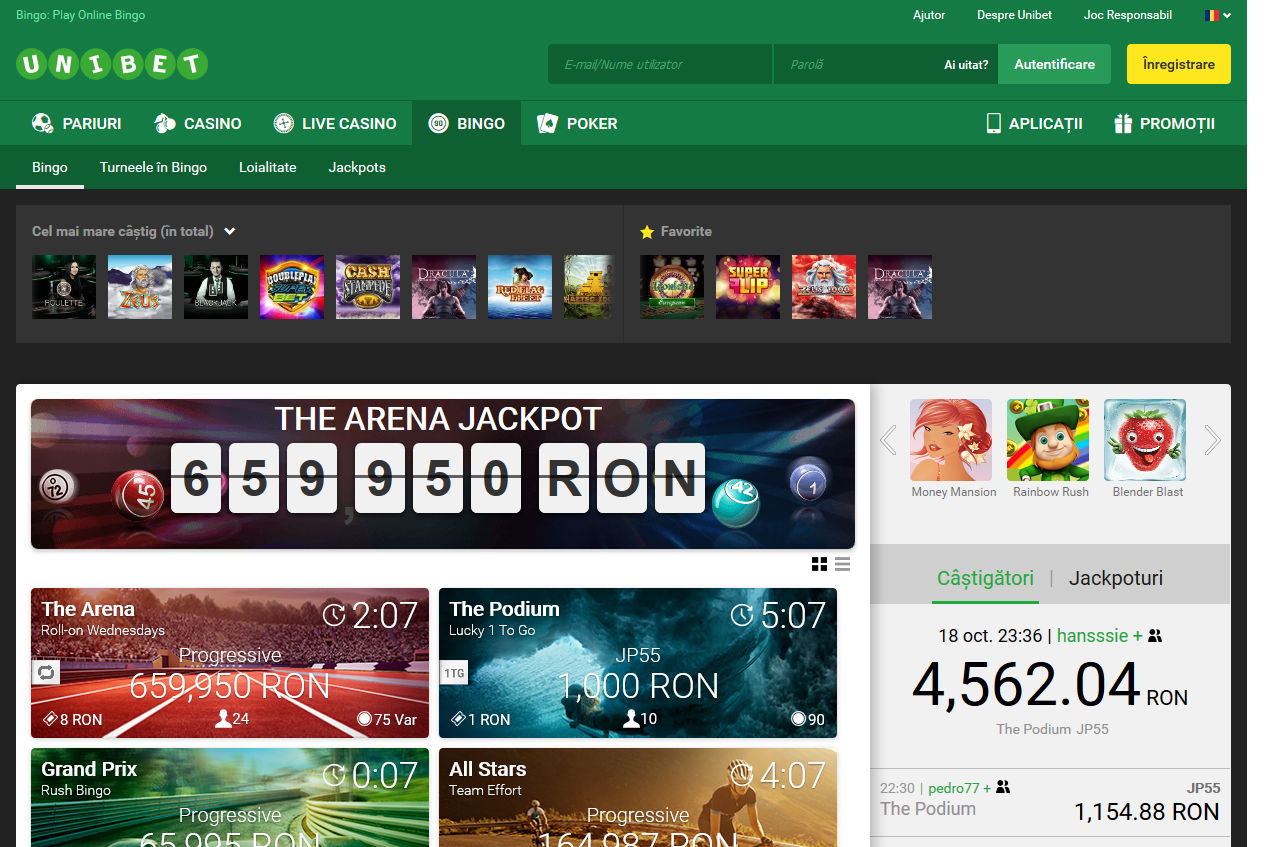Click the Ai uitat? link

tap(966, 64)
